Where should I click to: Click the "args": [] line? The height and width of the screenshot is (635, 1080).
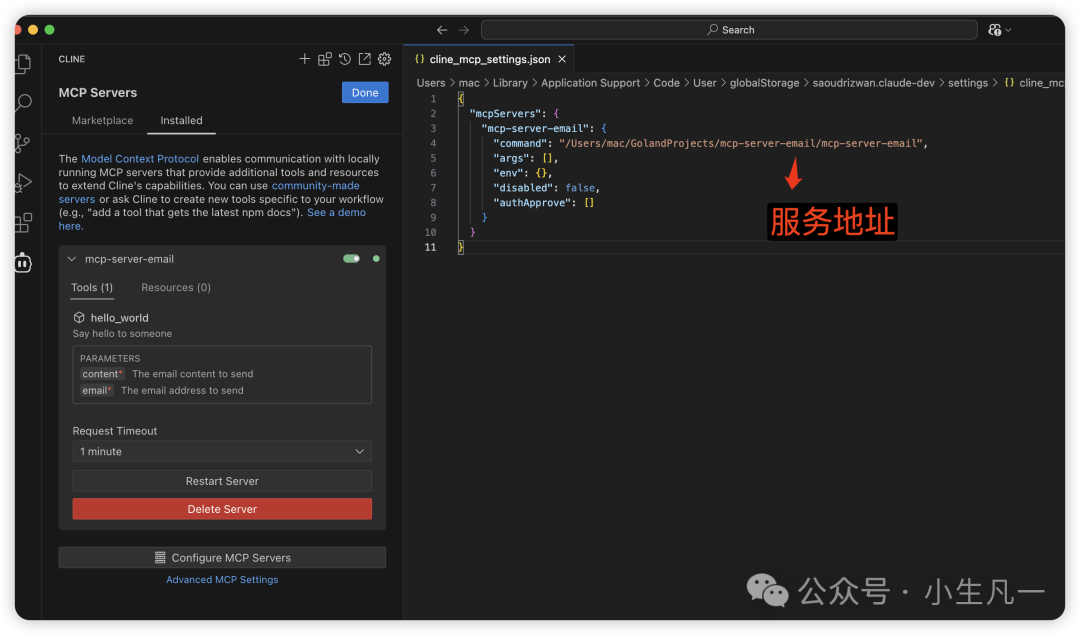click(526, 158)
